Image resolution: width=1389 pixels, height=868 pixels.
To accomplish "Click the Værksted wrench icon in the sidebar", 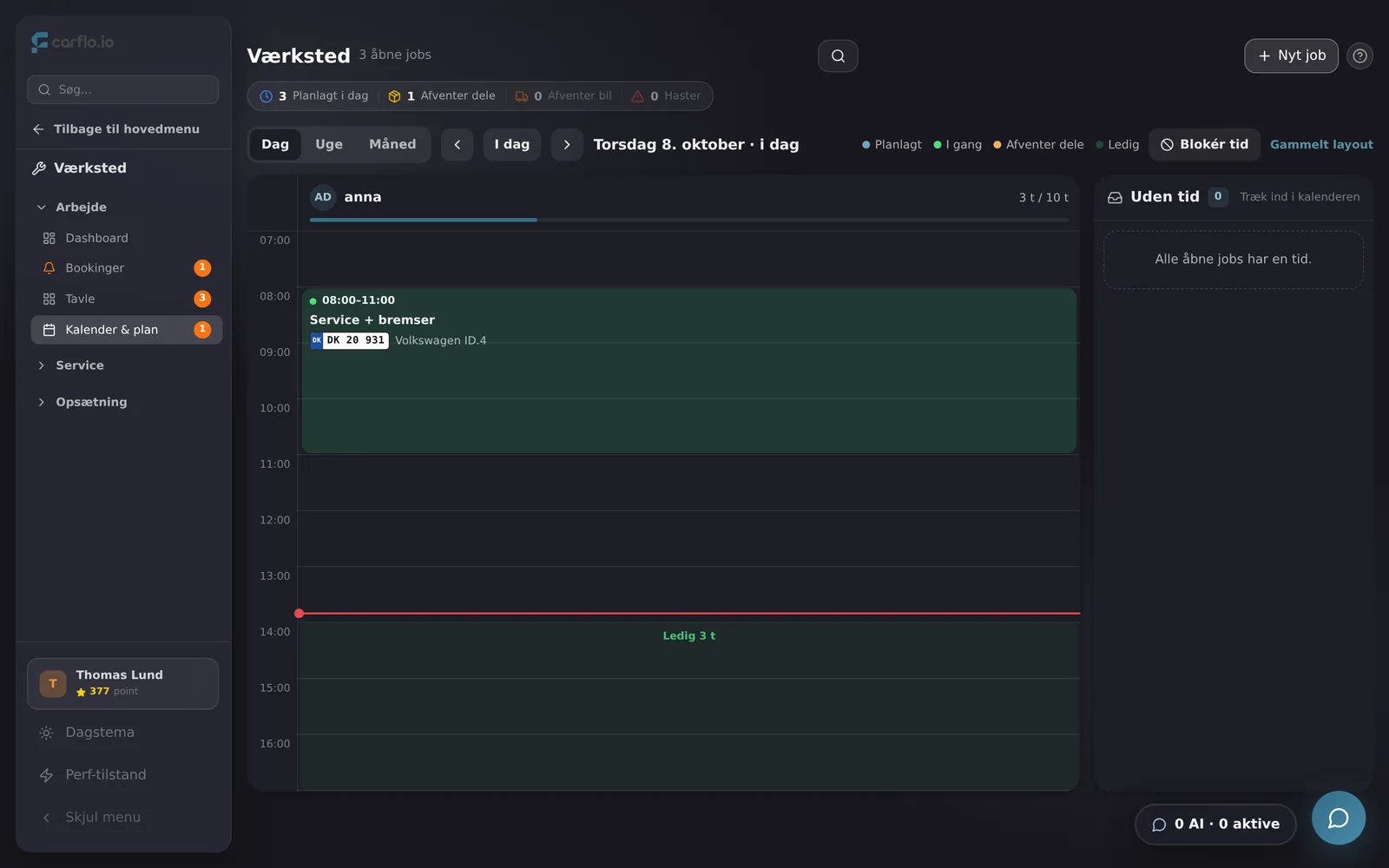I will tap(39, 168).
